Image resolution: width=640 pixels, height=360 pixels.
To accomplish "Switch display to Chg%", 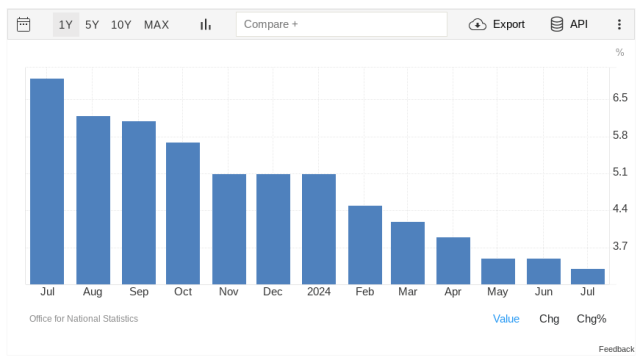I will click(591, 319).
